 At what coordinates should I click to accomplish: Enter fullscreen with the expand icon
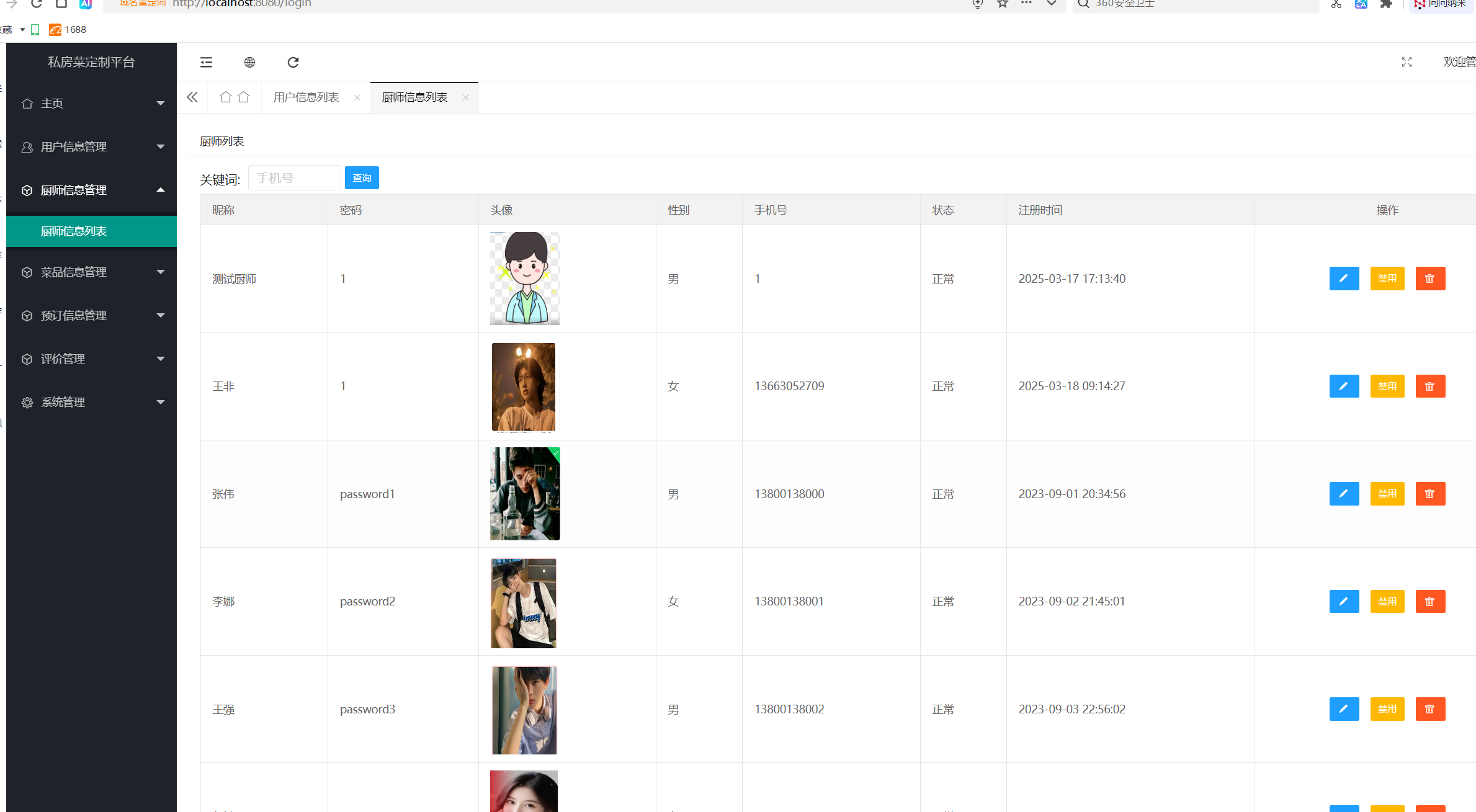[1407, 62]
